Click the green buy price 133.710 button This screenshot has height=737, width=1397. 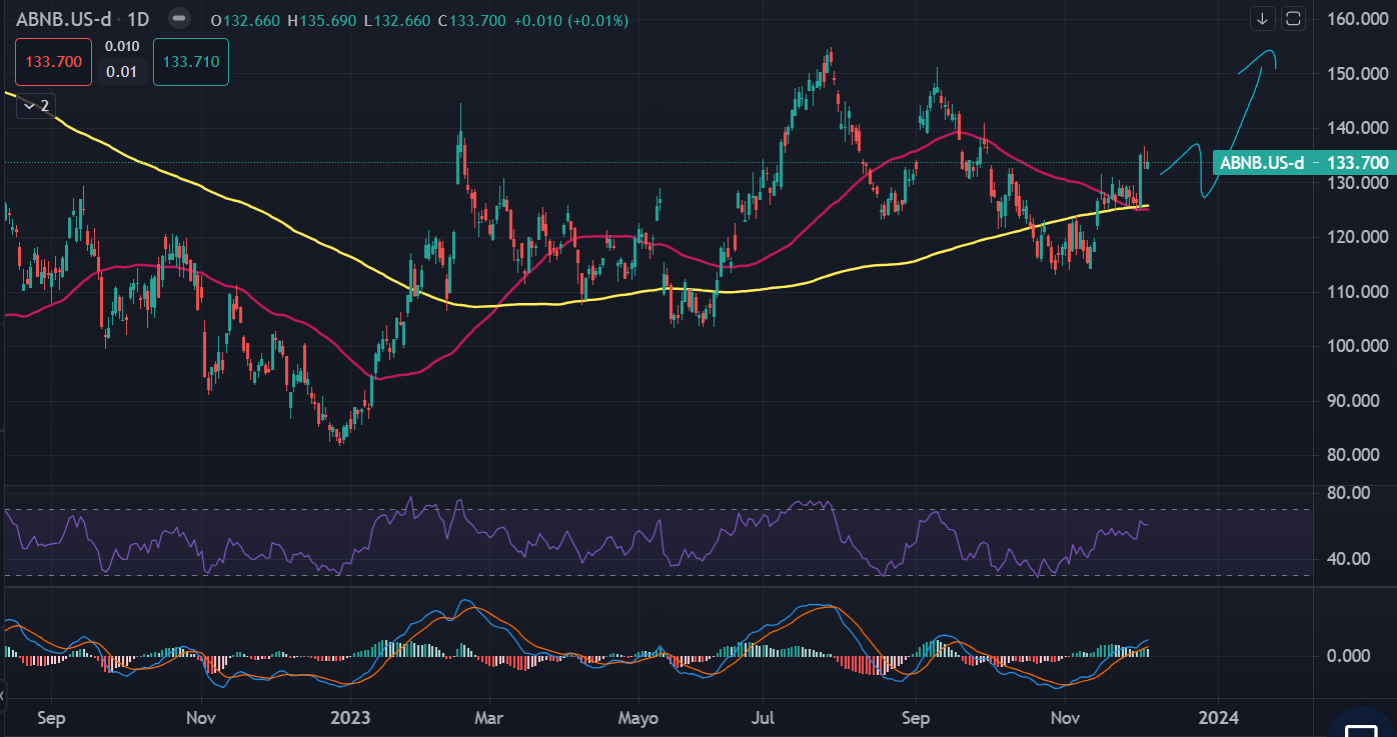click(190, 62)
